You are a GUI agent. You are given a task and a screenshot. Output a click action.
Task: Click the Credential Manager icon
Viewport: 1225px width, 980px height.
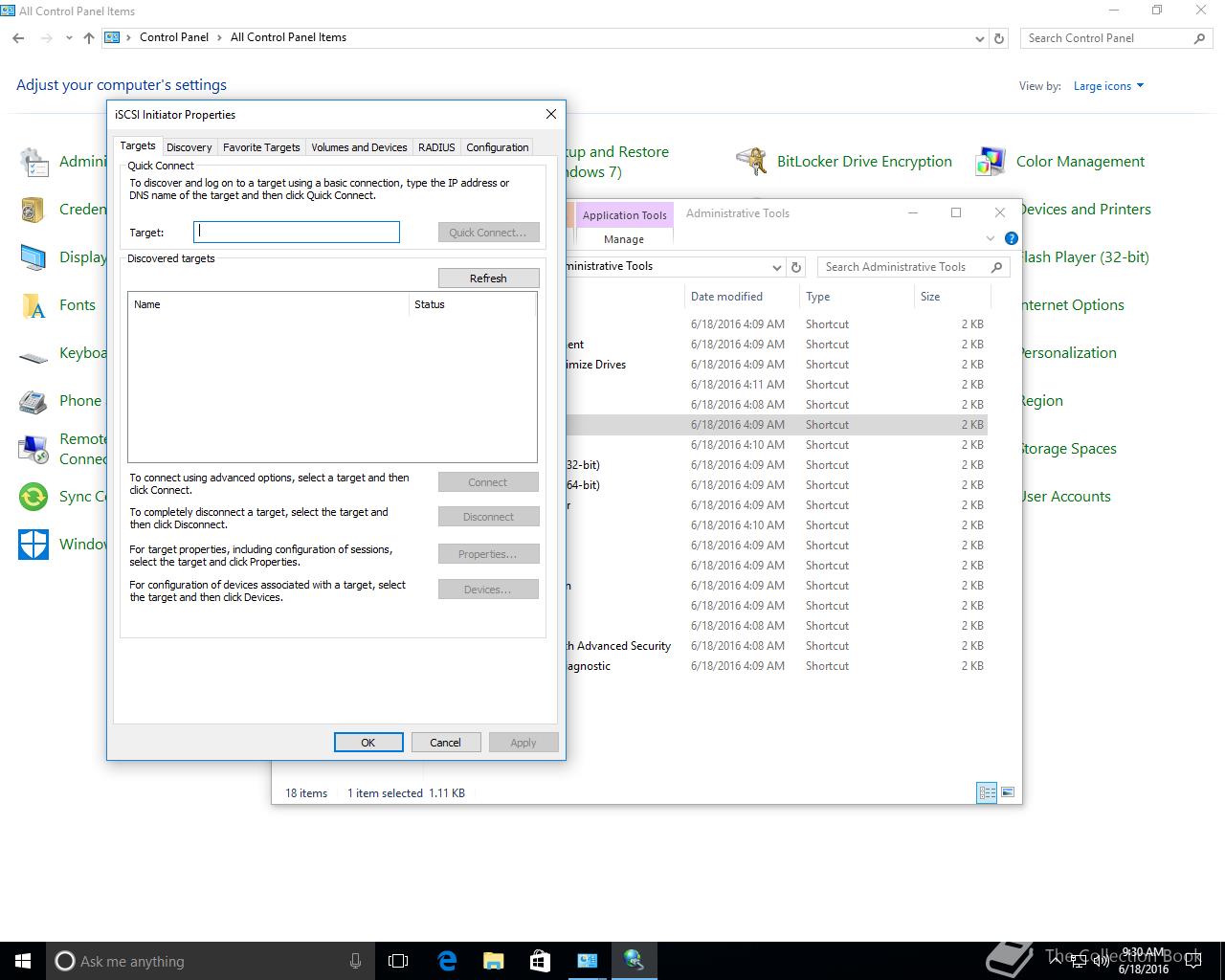point(33,210)
